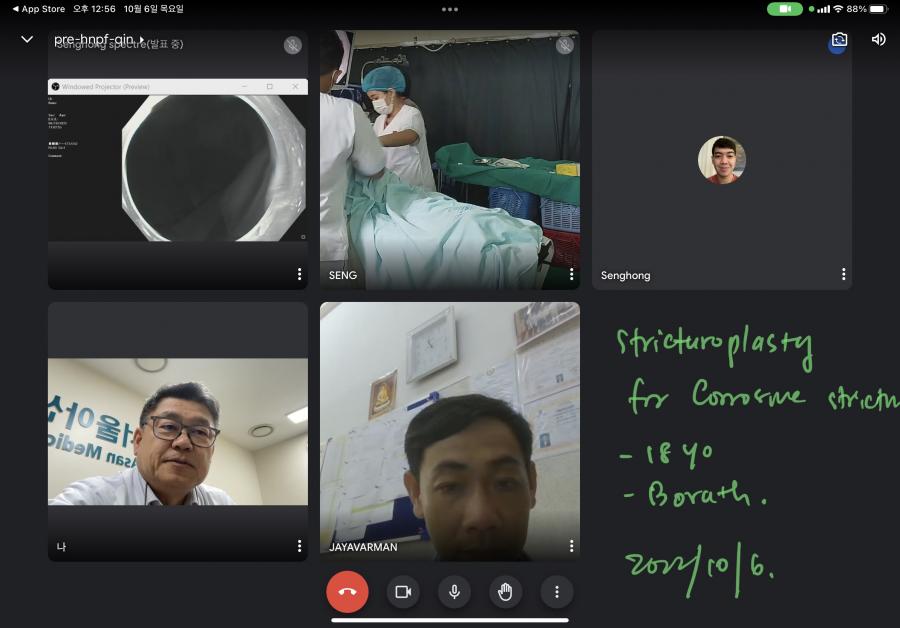Image resolution: width=900 pixels, height=628 pixels.
Task: Tap muted mic indicator on SENG tile
Action: [x=565, y=45]
